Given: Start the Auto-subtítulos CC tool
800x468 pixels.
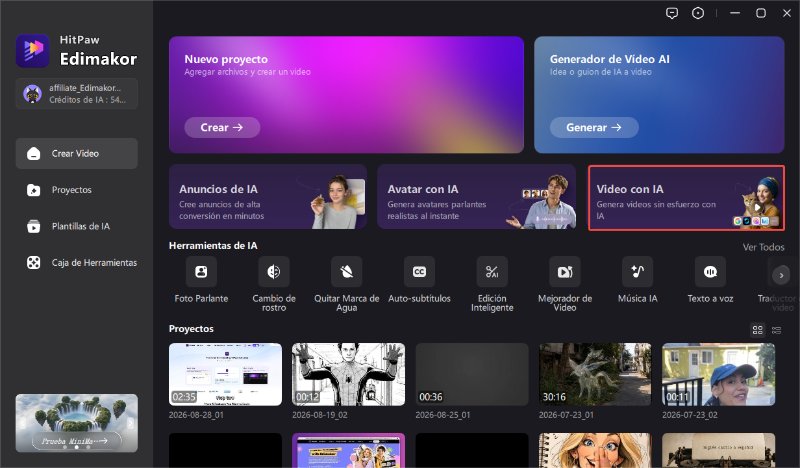Looking at the screenshot, I should tap(419, 272).
